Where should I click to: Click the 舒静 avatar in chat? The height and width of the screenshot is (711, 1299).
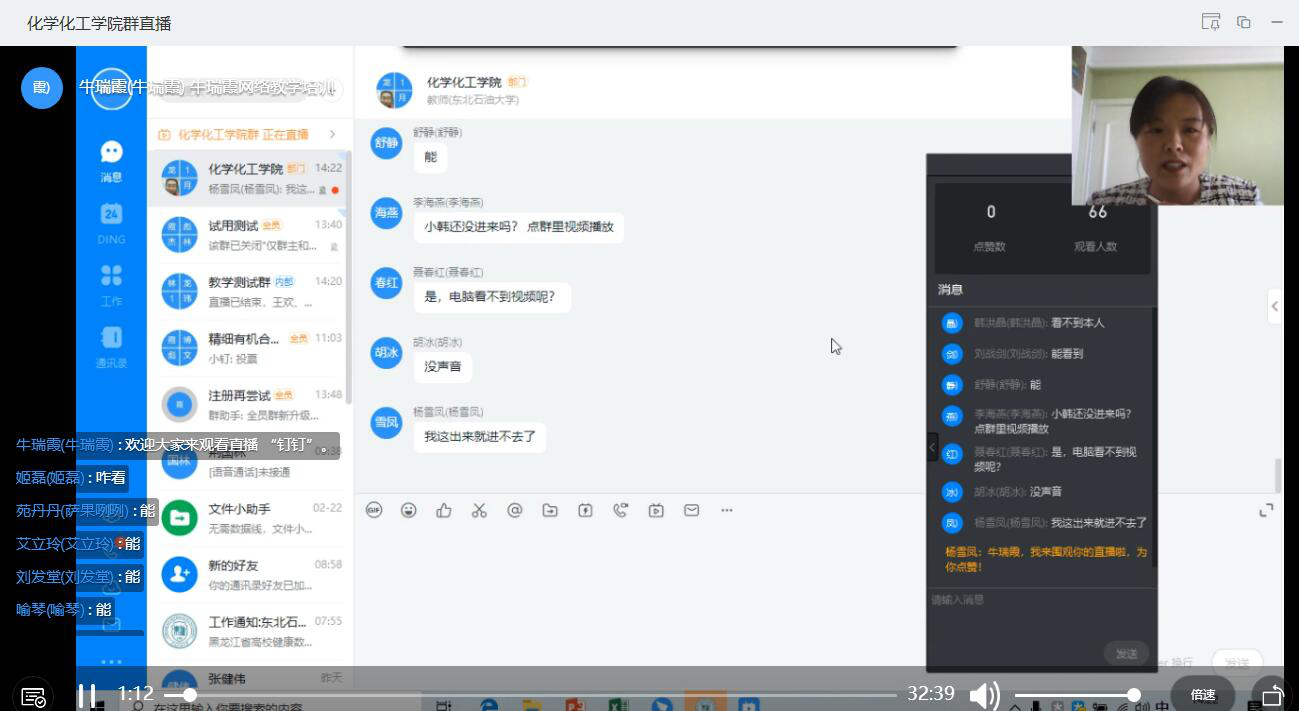[x=386, y=142]
